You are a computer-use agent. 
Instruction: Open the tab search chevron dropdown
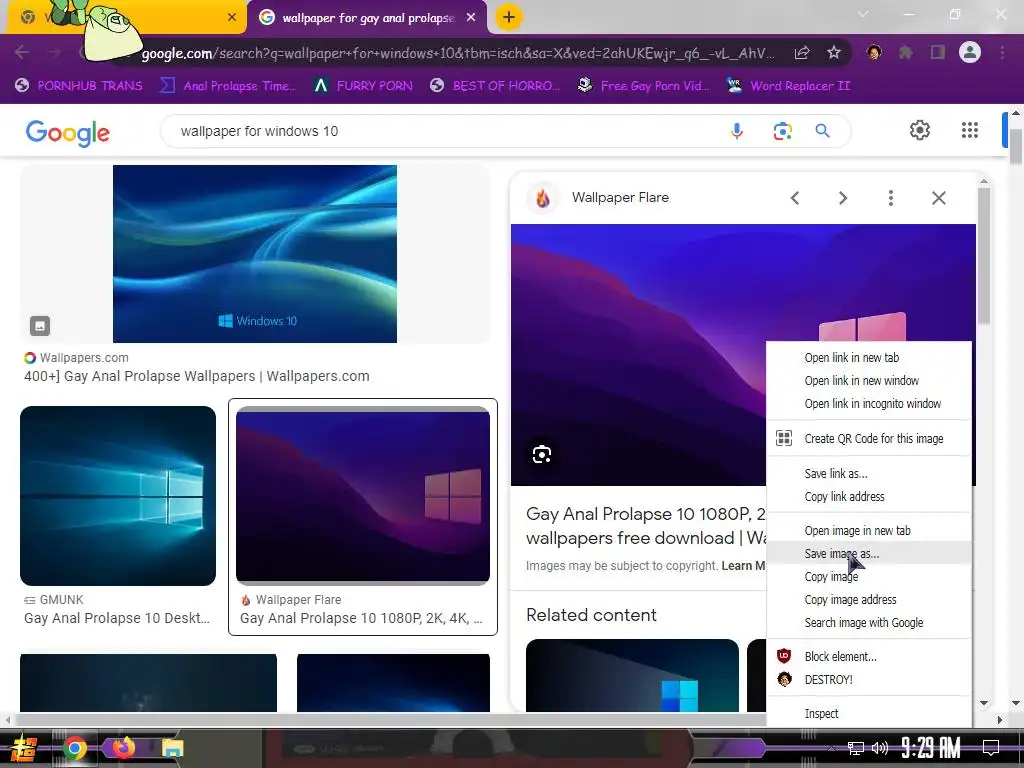pyautogui.click(x=863, y=14)
